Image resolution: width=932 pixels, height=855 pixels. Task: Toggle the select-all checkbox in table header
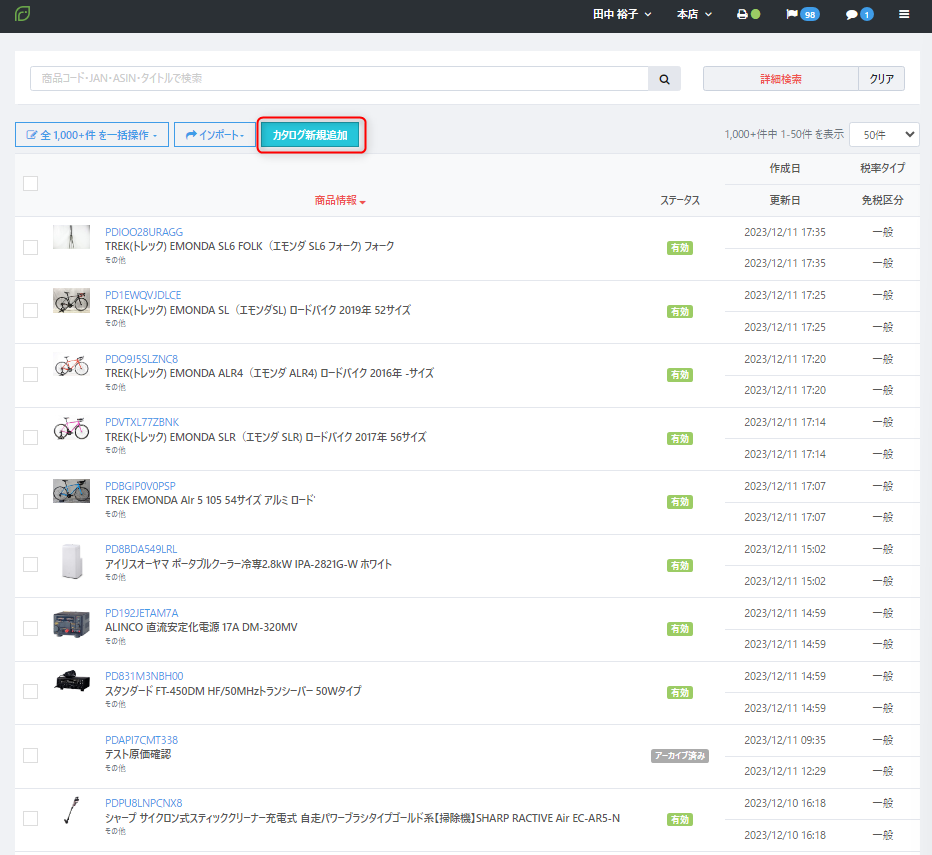(30, 183)
